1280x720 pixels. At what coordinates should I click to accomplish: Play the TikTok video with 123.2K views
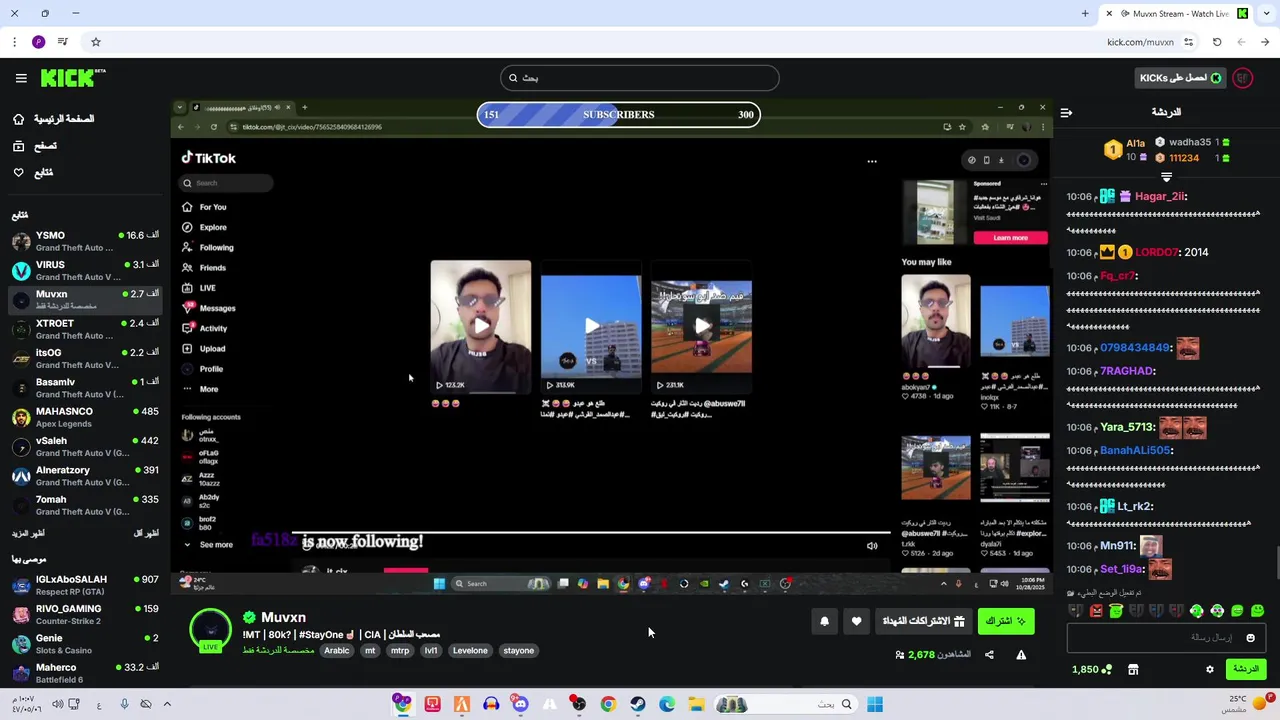coord(481,325)
